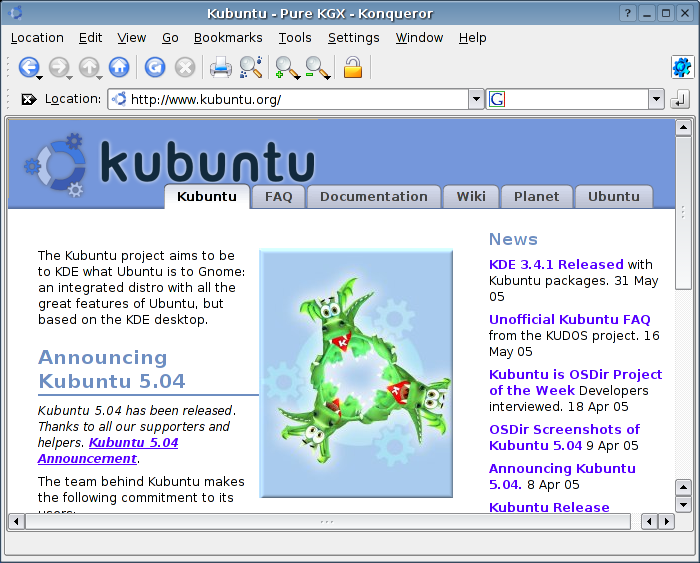This screenshot has height=563, width=700.
Task: Click the window menu icon in the title bar
Action: pyautogui.click(x=16, y=13)
